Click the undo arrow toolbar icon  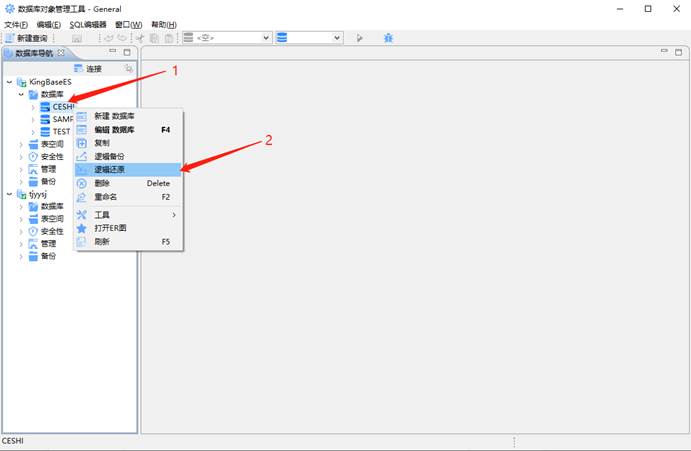(x=109, y=38)
